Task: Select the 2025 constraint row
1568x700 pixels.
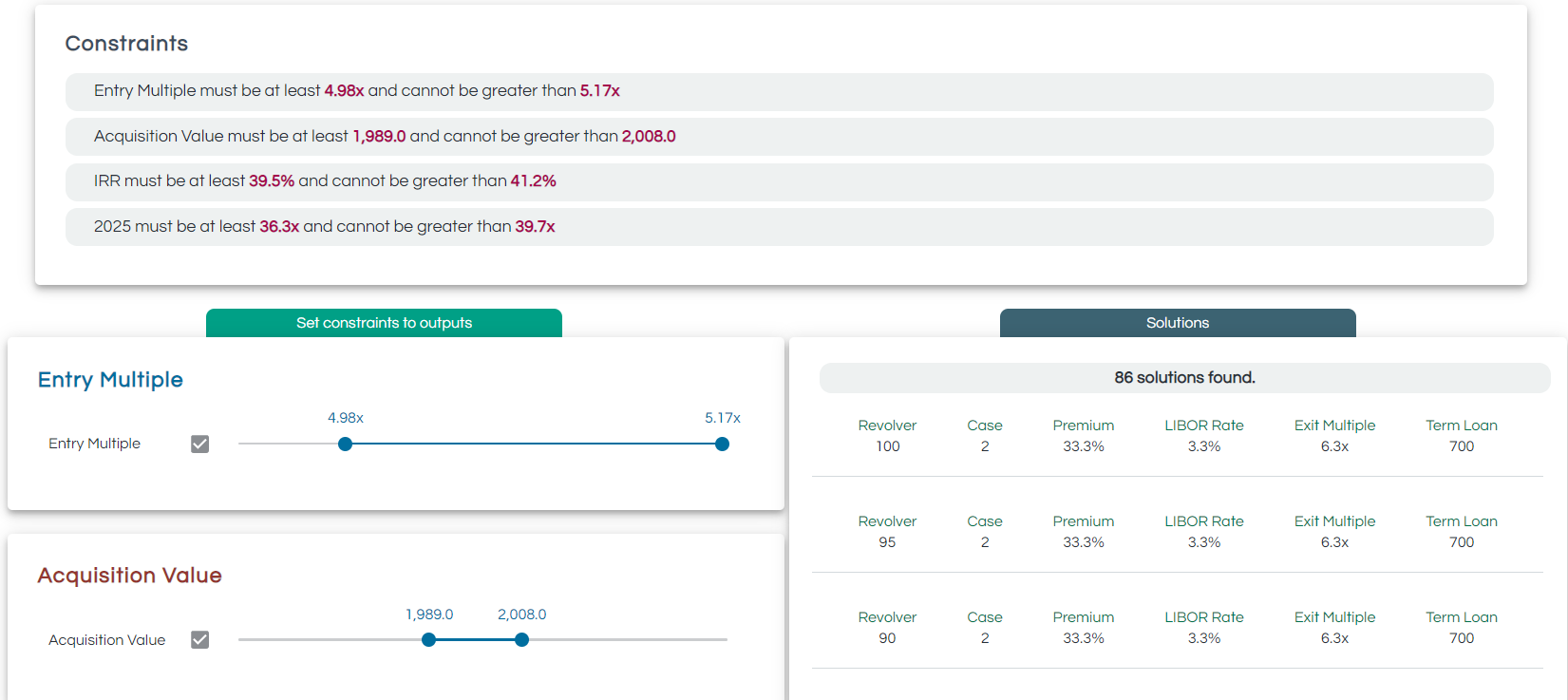Action: (779, 227)
